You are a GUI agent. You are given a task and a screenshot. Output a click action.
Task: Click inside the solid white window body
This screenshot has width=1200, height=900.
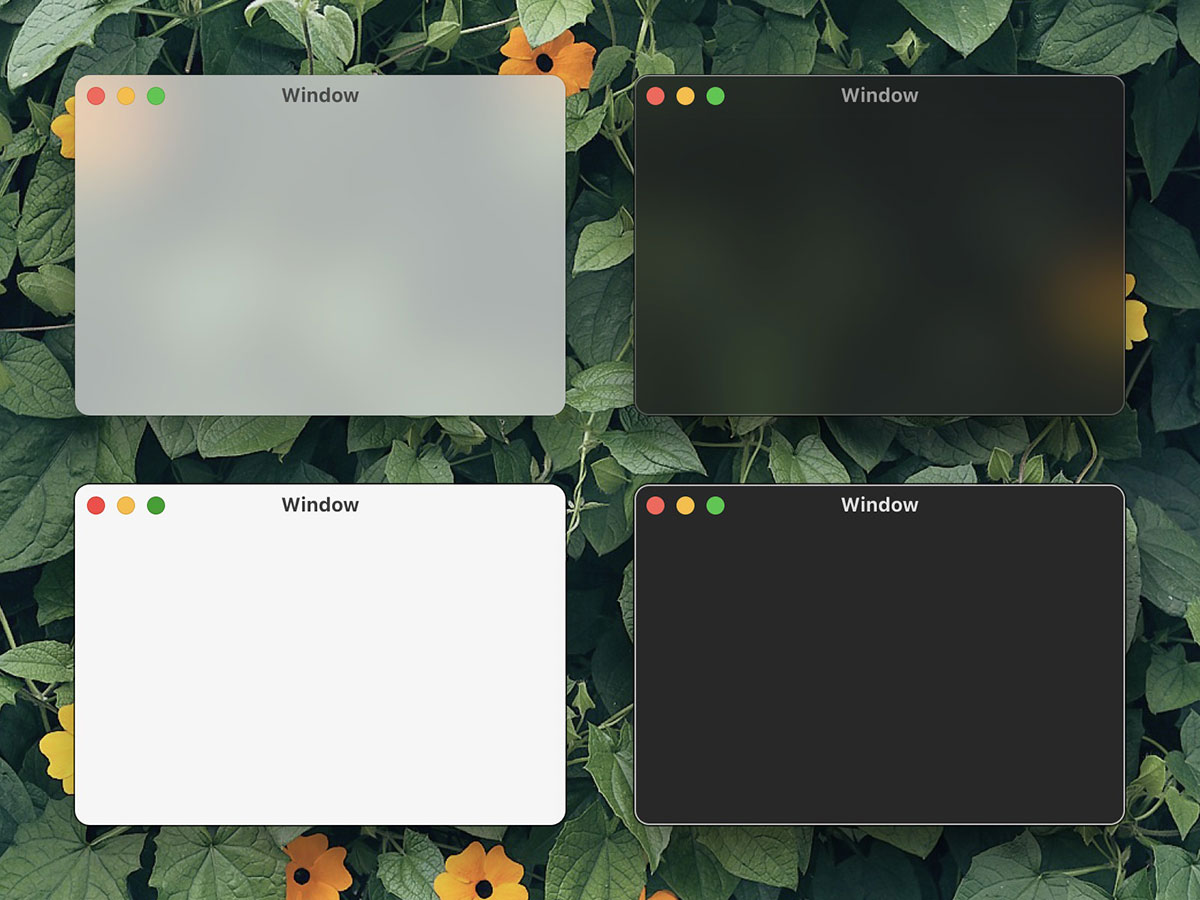pyautogui.click(x=320, y=670)
